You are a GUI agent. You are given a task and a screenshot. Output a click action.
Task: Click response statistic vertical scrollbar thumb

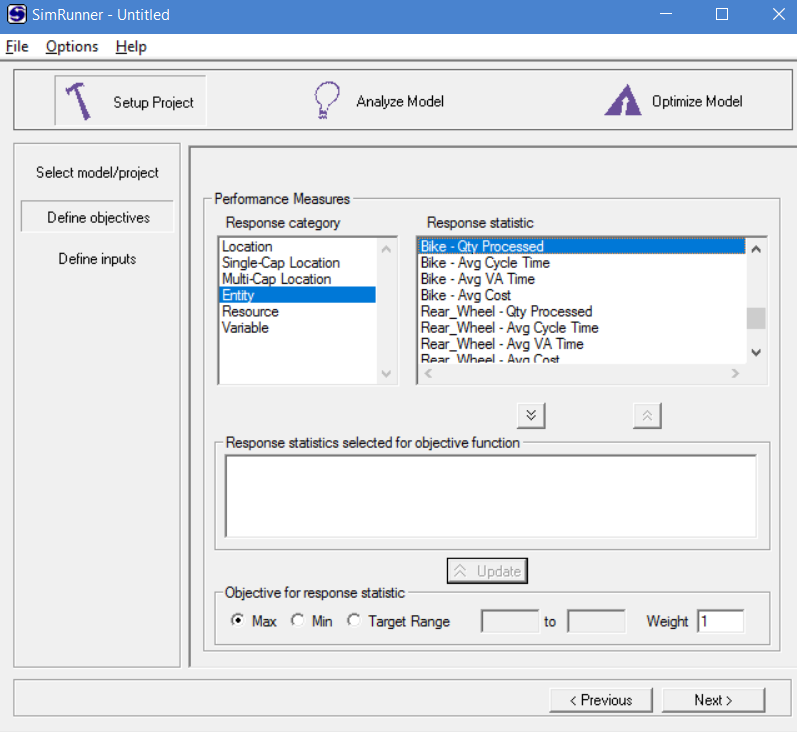tap(756, 319)
